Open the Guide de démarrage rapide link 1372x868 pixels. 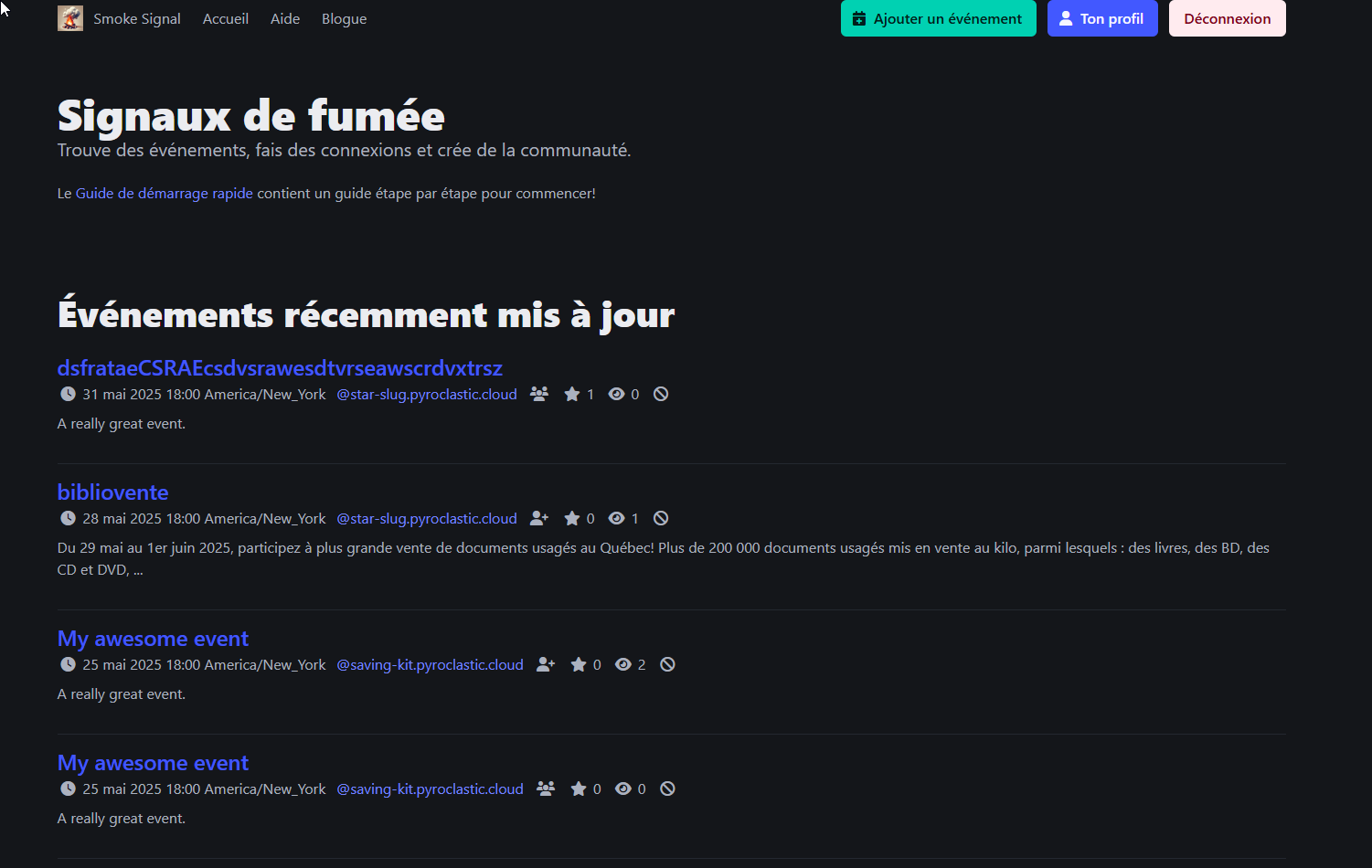click(x=165, y=194)
